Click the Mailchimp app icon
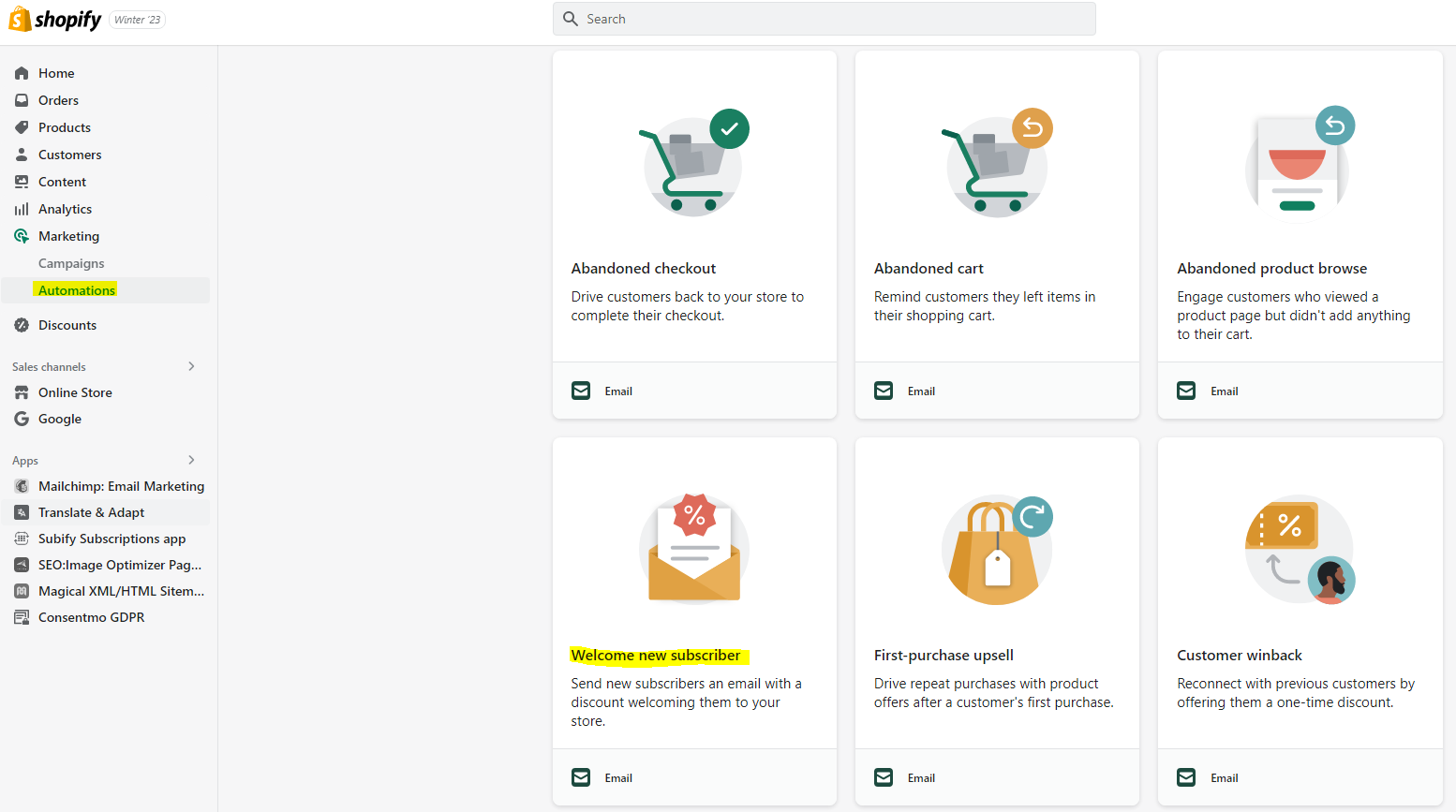 22,486
